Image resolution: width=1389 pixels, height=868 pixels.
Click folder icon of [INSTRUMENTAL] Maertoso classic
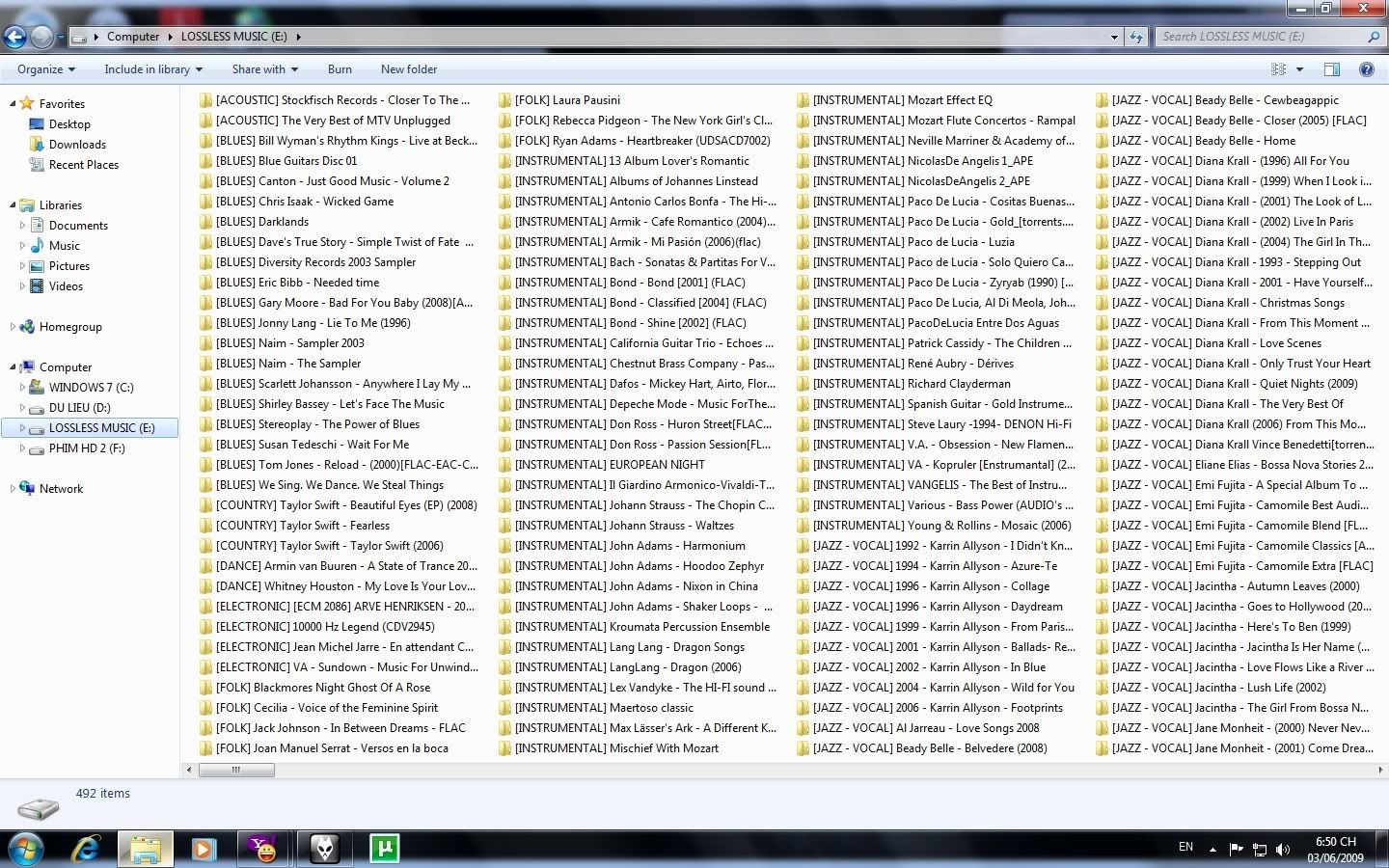coord(505,708)
